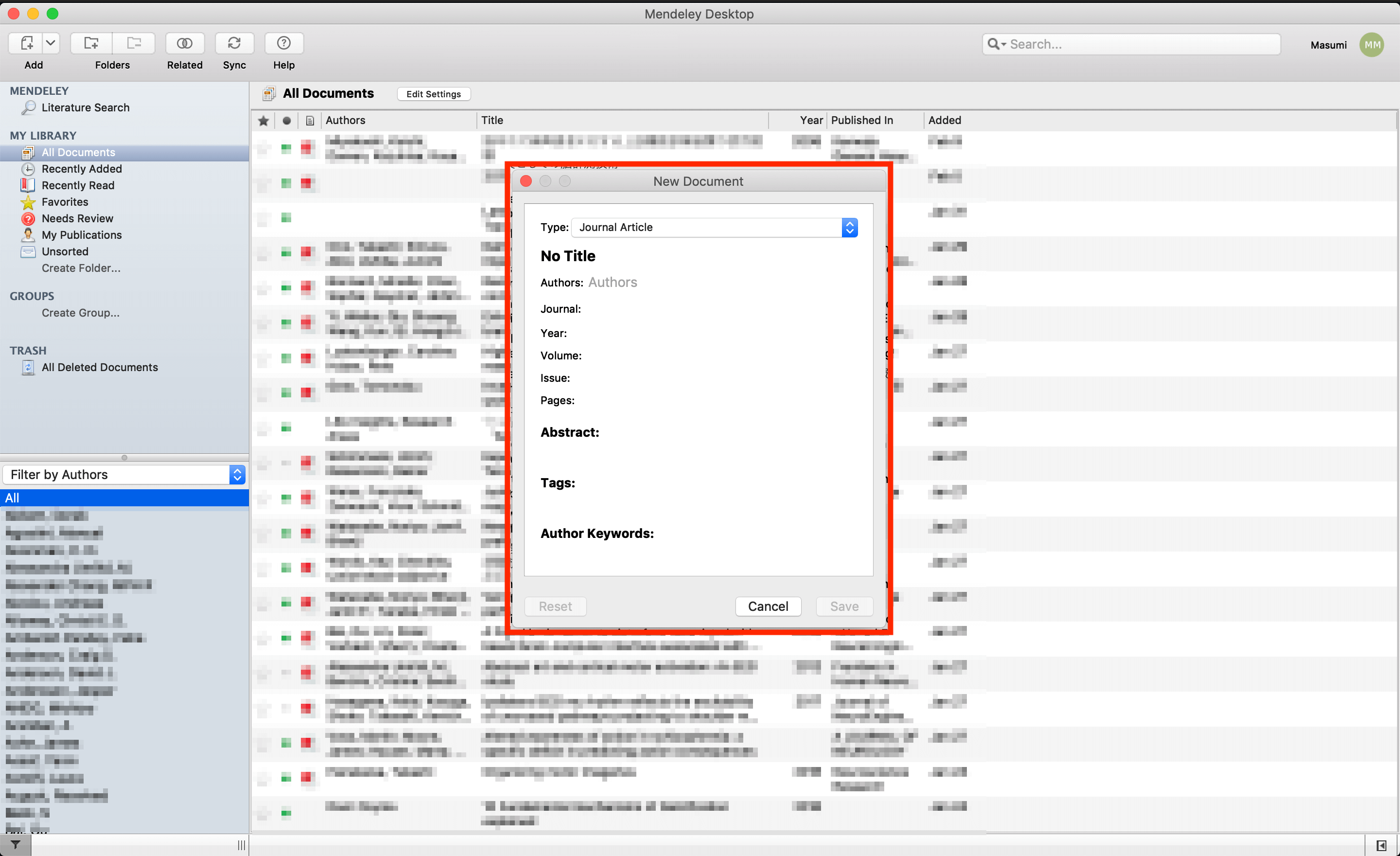The height and width of the screenshot is (856, 1400).
Task: Click the Unsorted library section
Action: (x=62, y=251)
